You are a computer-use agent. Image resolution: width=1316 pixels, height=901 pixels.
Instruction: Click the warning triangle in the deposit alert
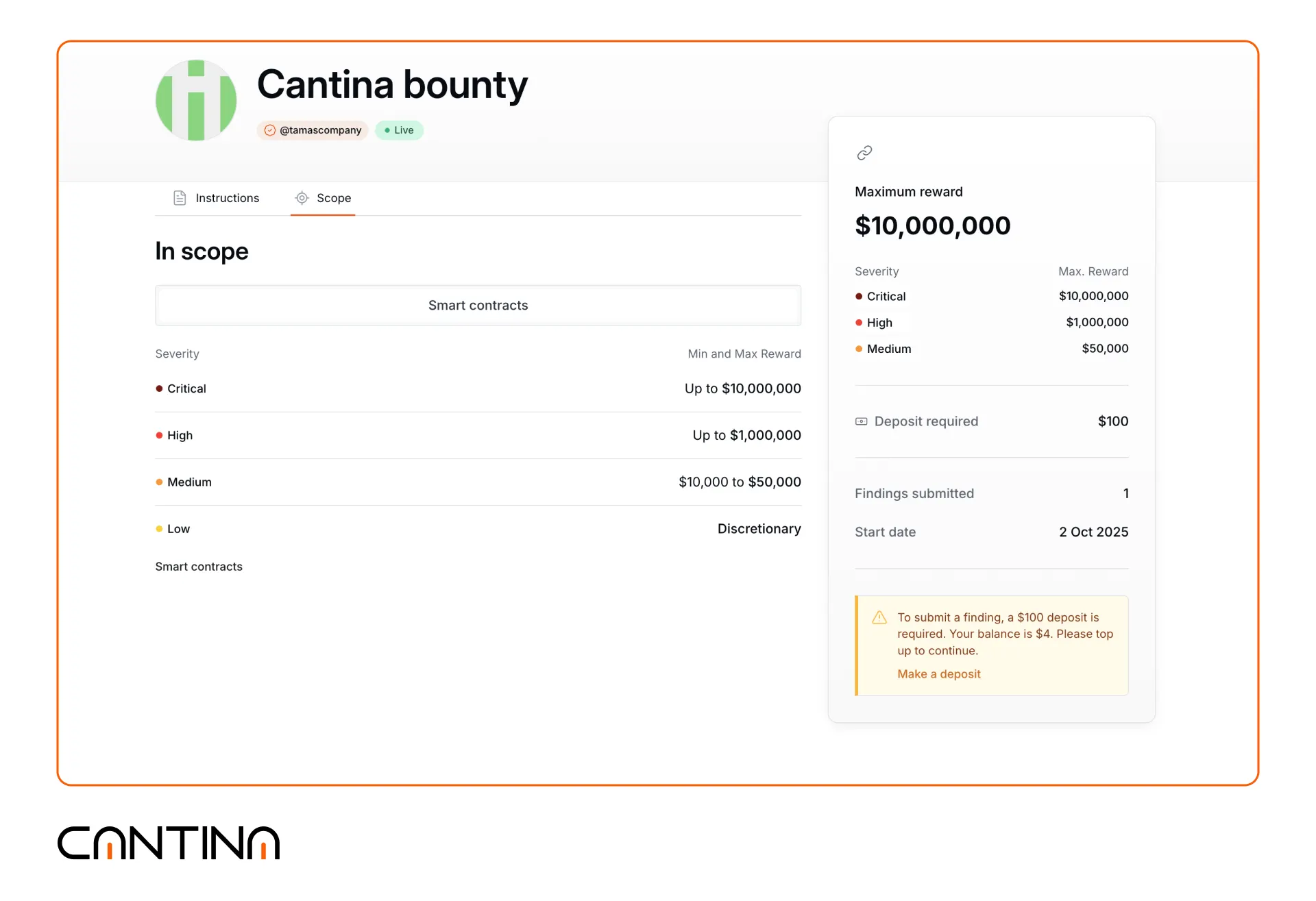click(879, 617)
